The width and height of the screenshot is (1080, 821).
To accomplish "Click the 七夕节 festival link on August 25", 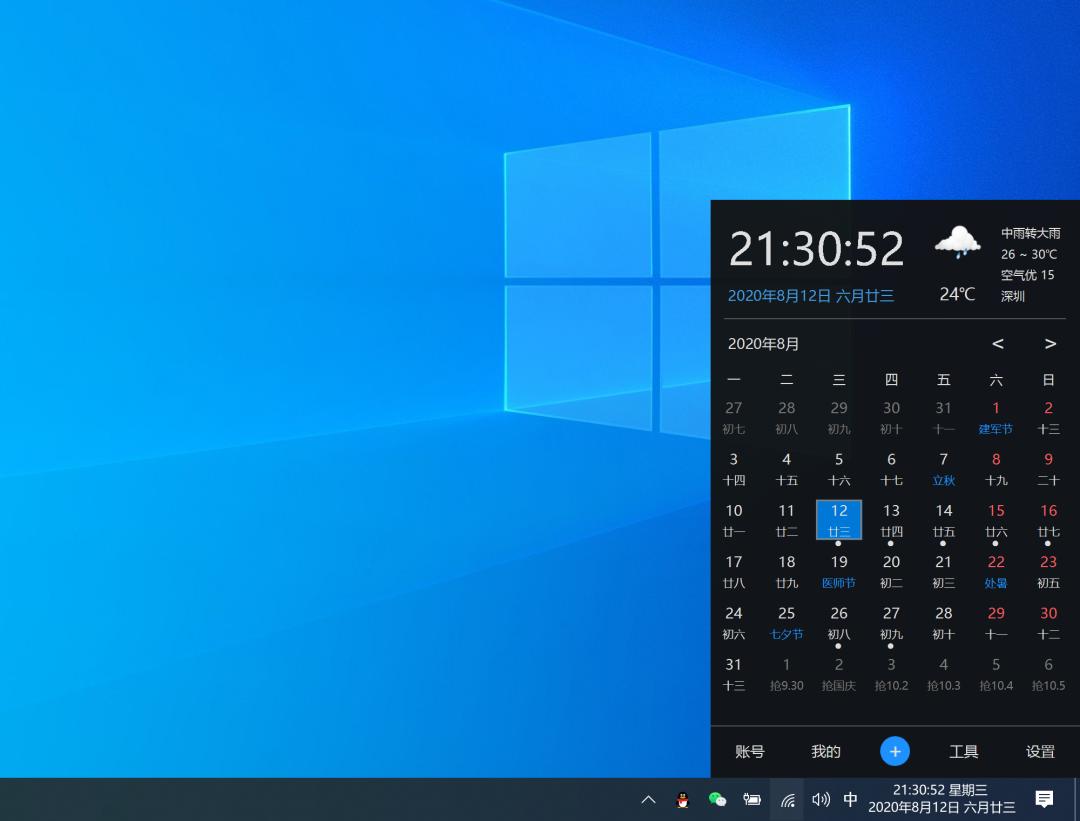I will (x=786, y=634).
